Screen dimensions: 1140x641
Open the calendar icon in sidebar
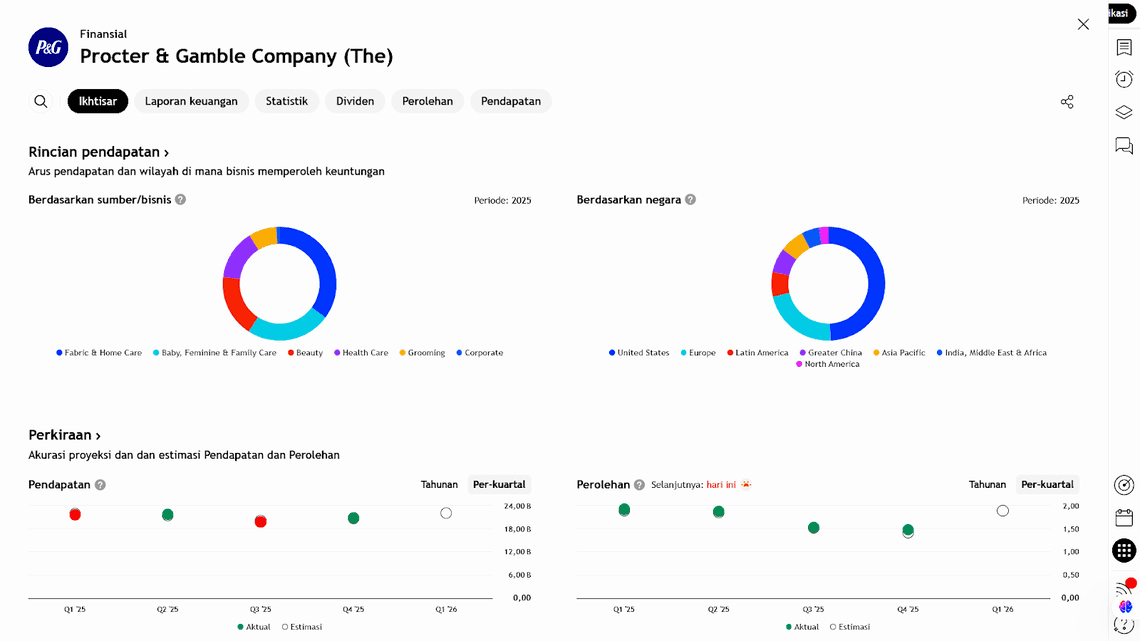click(x=1124, y=517)
